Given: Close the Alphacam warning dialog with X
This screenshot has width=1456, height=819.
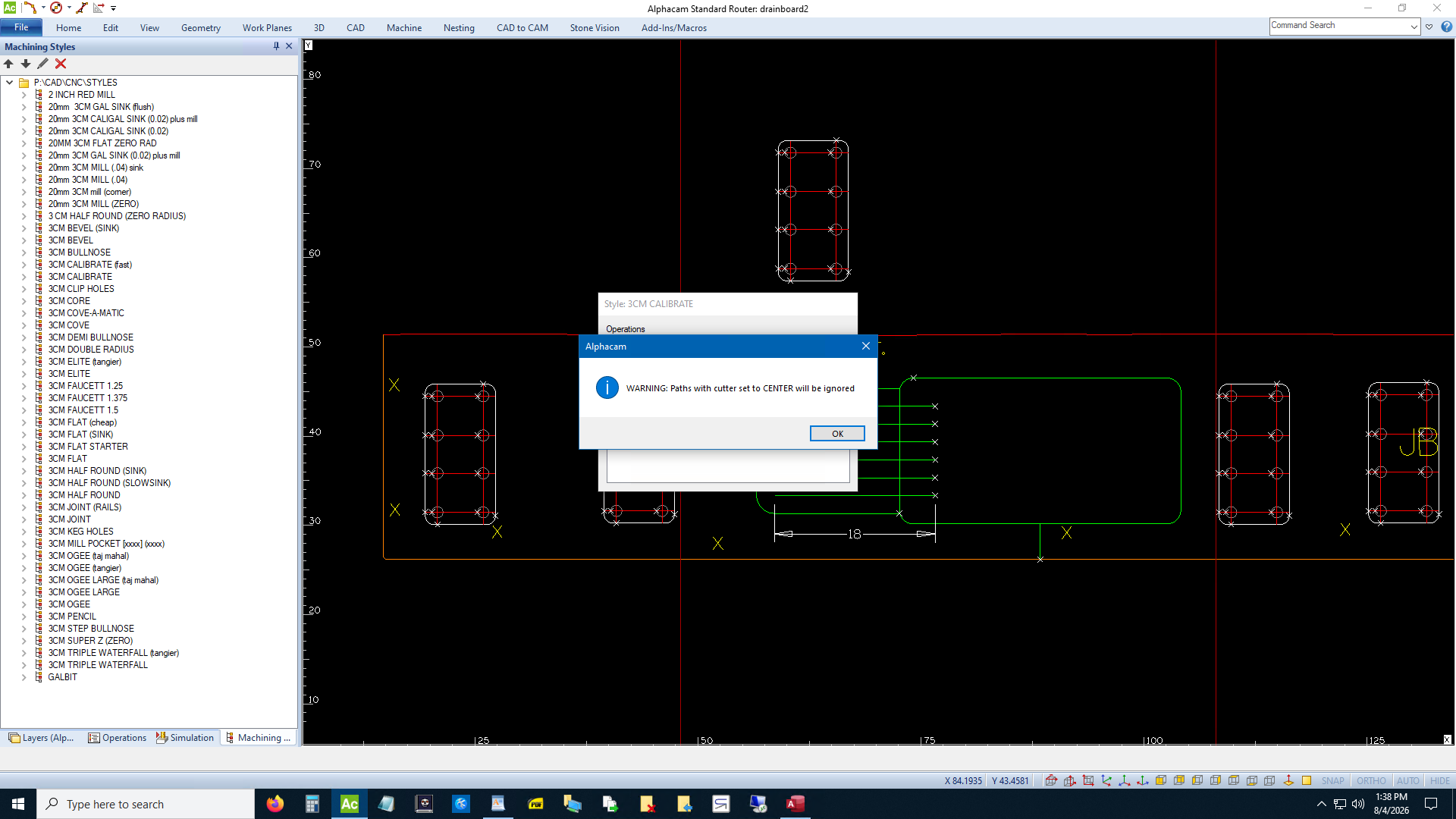Looking at the screenshot, I should click(x=866, y=346).
